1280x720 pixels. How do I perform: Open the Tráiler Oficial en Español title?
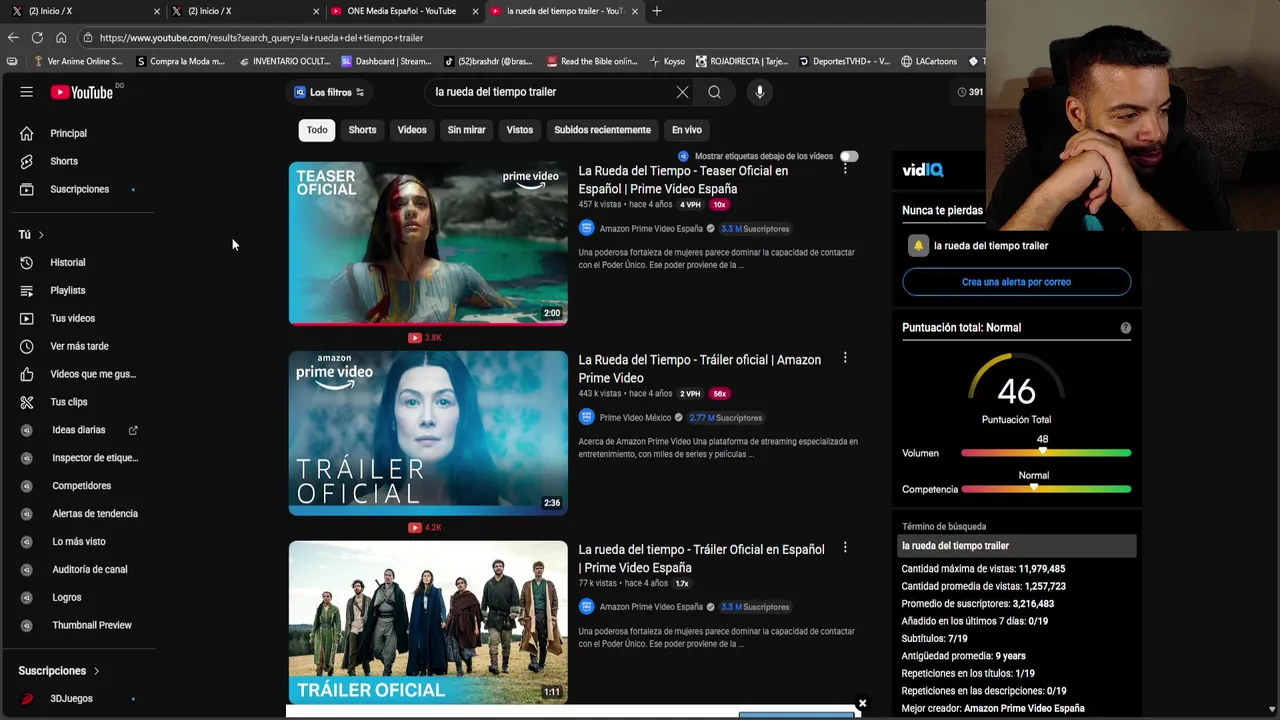pyautogui.click(x=702, y=558)
